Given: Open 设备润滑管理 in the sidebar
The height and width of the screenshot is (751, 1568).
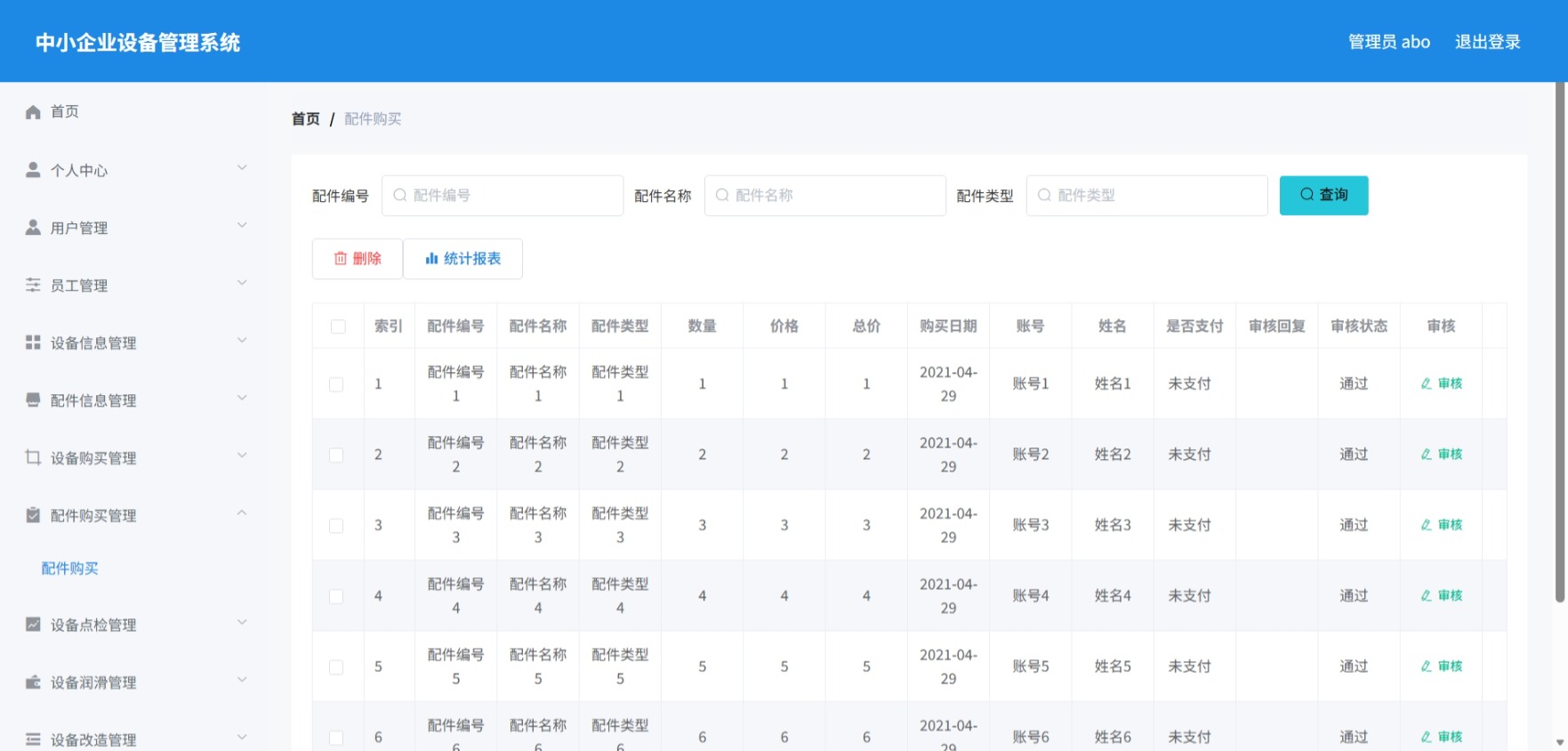Looking at the screenshot, I should (x=133, y=682).
